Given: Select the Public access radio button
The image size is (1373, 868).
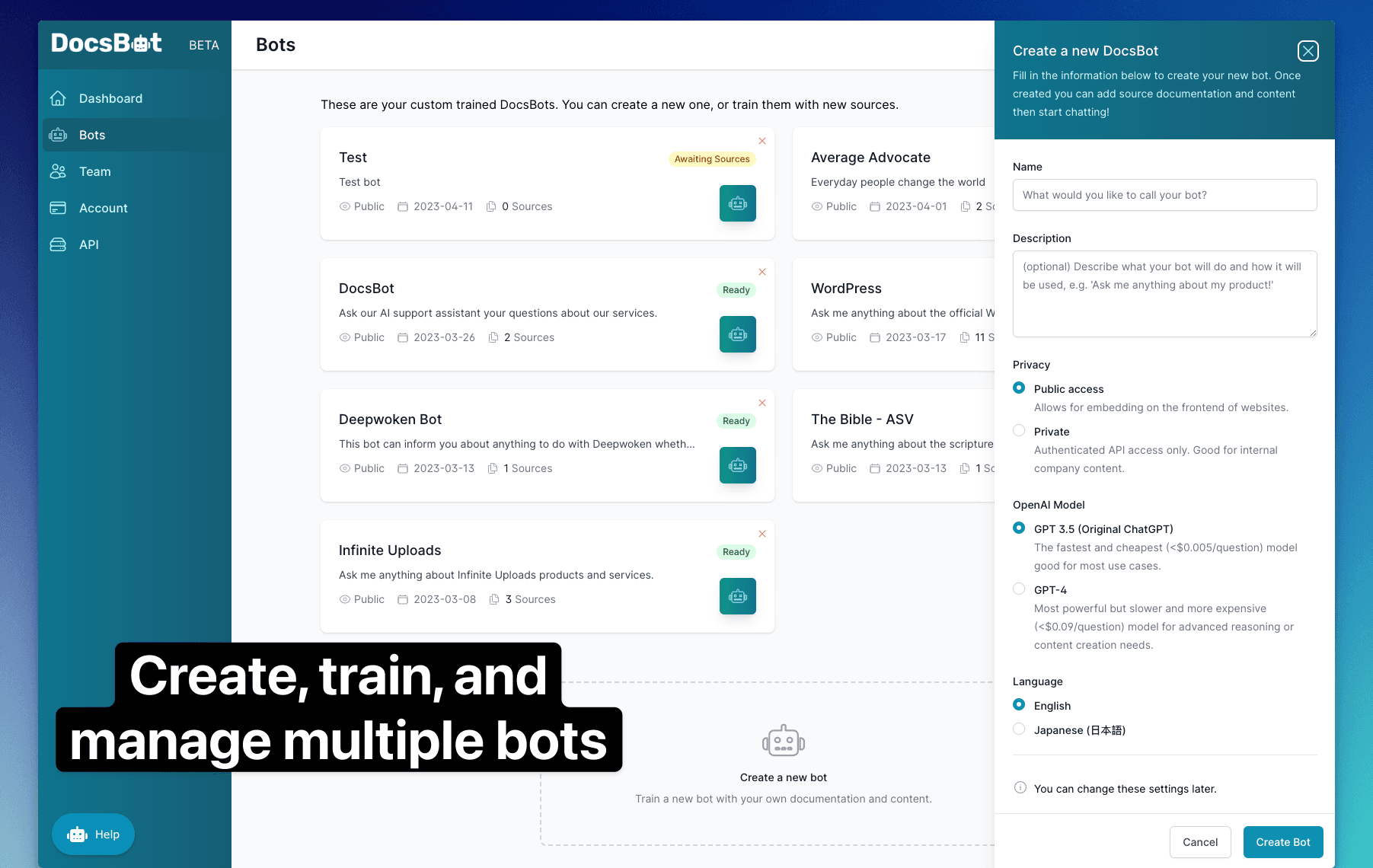Looking at the screenshot, I should click(1019, 388).
